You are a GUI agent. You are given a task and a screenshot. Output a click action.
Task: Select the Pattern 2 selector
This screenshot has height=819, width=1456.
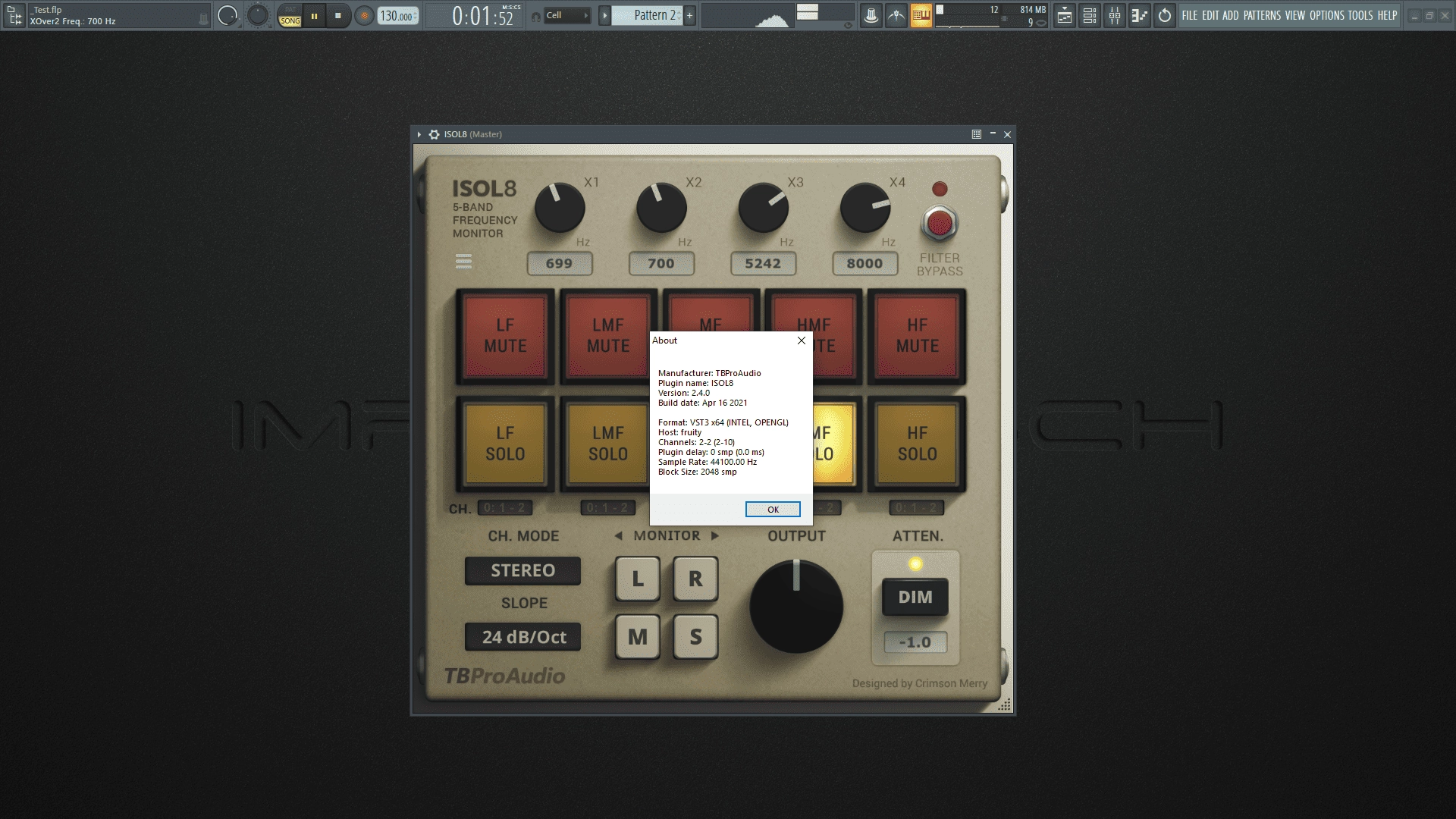pyautogui.click(x=648, y=15)
